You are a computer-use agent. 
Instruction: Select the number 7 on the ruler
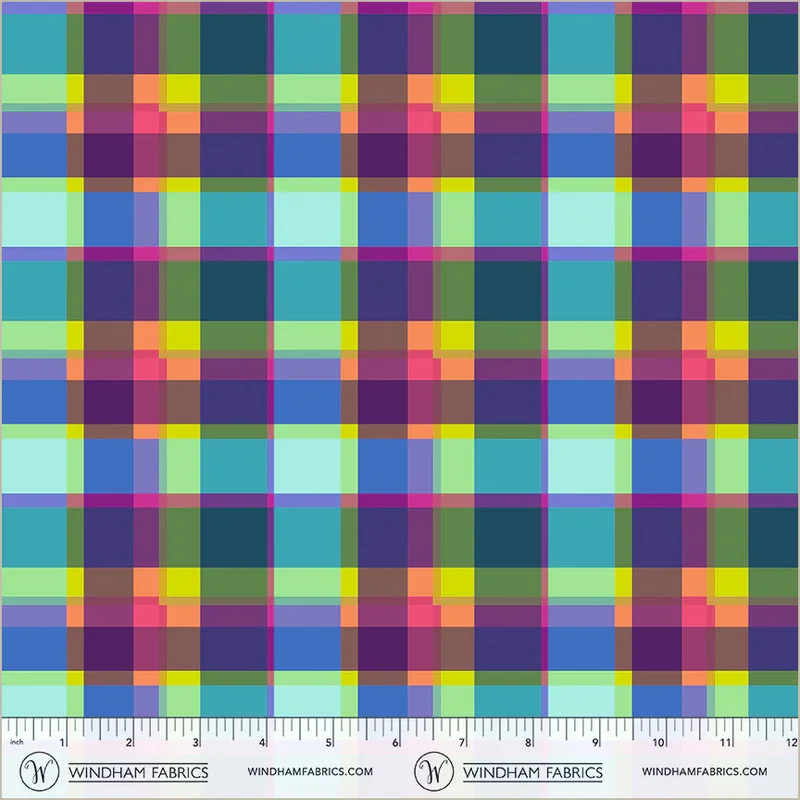coord(461,742)
